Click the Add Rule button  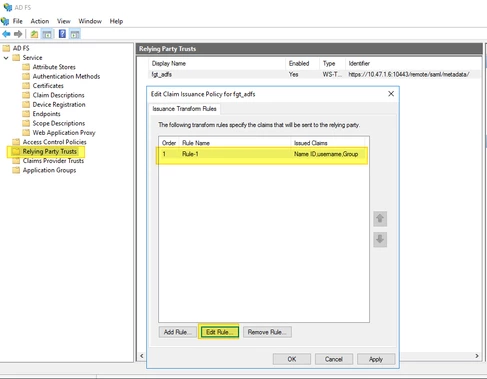tap(177, 332)
